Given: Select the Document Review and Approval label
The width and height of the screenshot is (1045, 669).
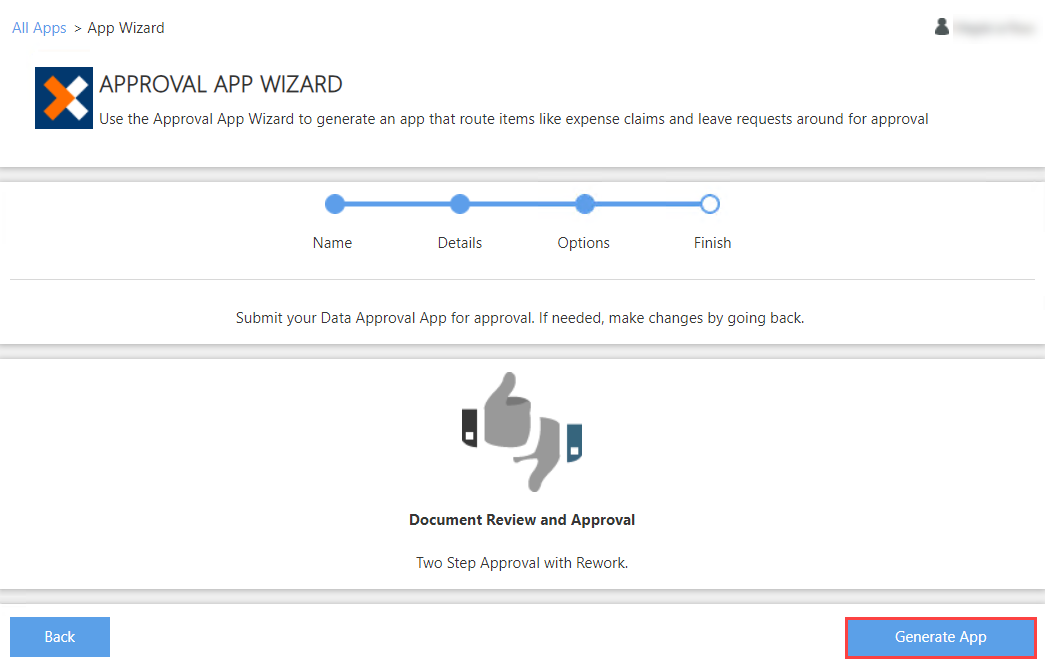Looking at the screenshot, I should click(521, 519).
